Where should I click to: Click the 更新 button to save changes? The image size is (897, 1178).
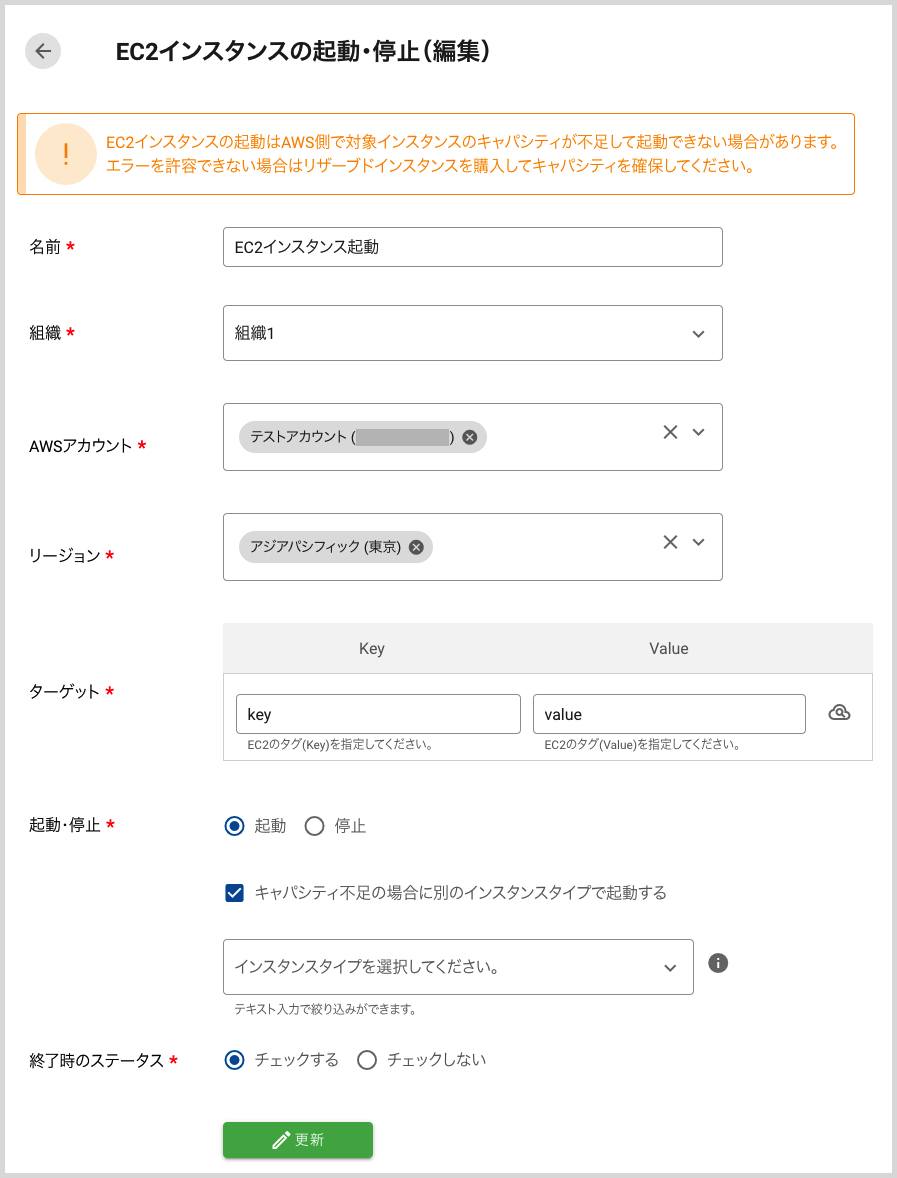click(x=297, y=1139)
